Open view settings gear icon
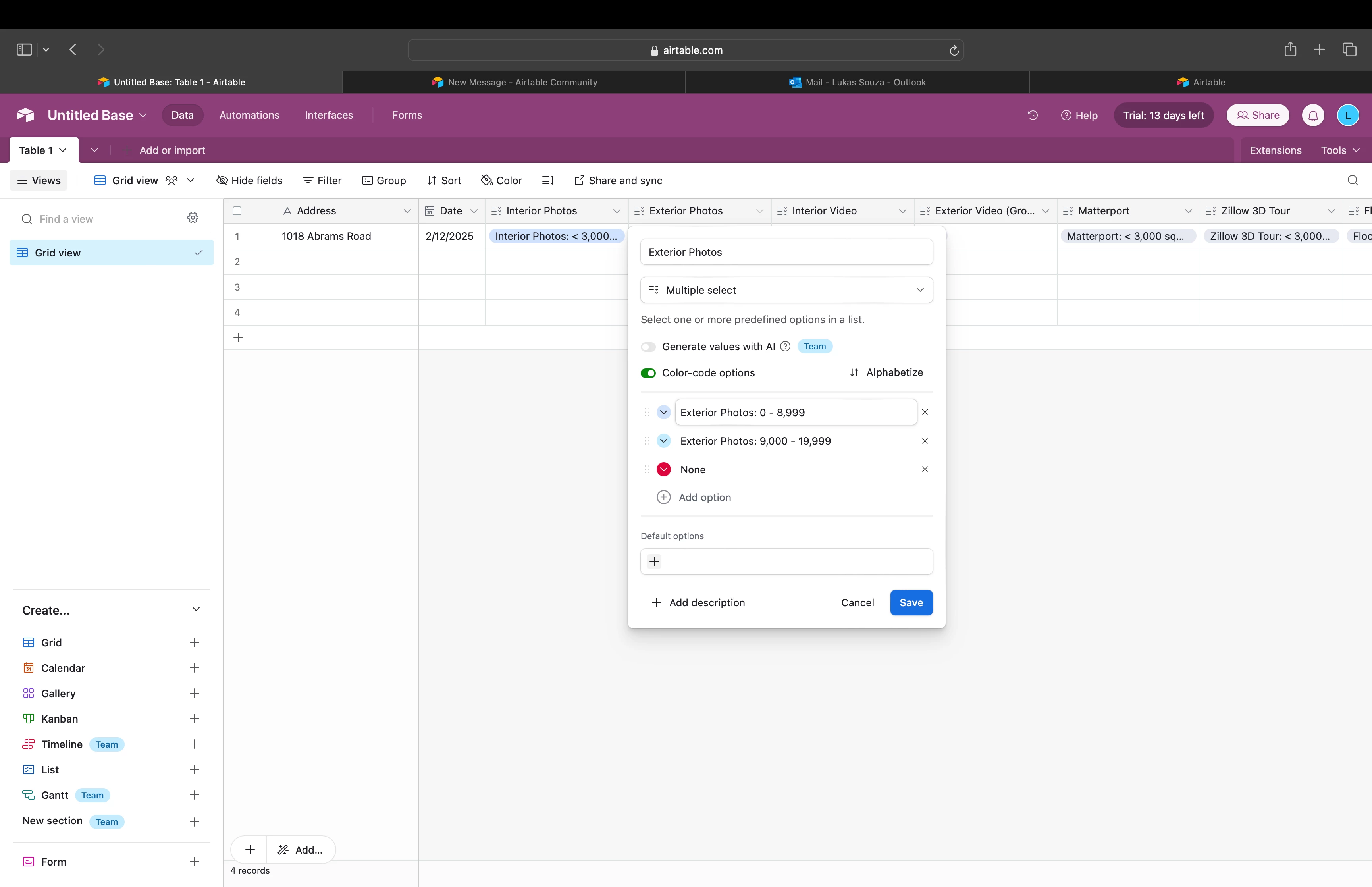This screenshot has width=1372, height=887. point(193,218)
